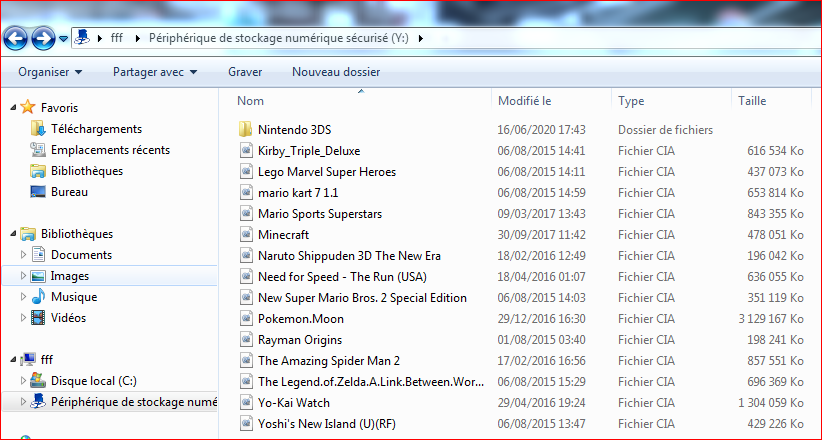The image size is (822, 440).
Task: Click the '16/06/2020 17:43' date cell
Action: click(x=542, y=130)
